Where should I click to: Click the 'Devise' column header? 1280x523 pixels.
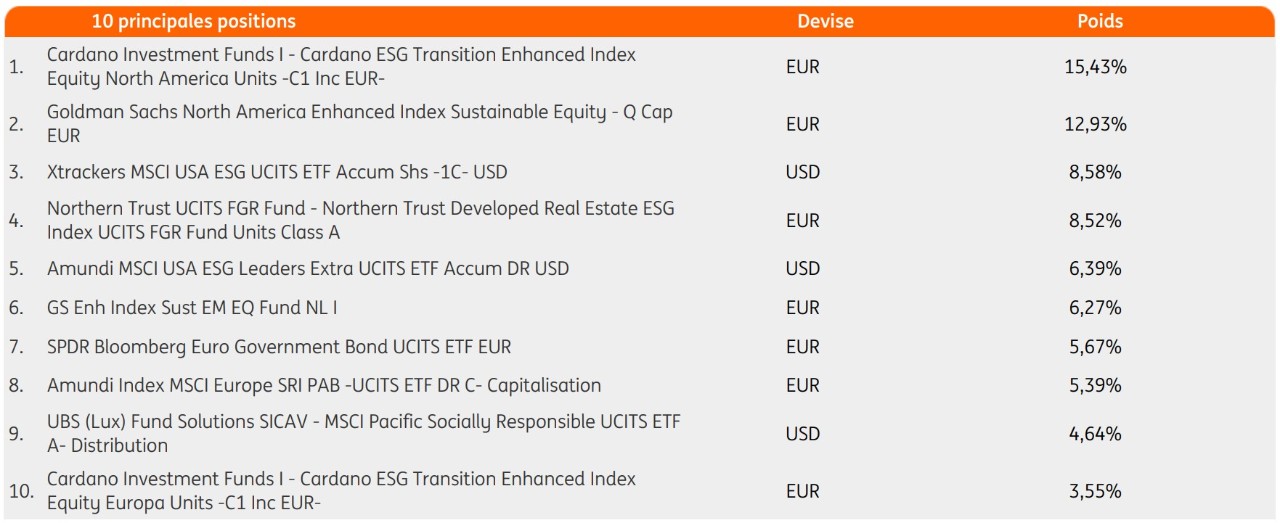point(825,21)
